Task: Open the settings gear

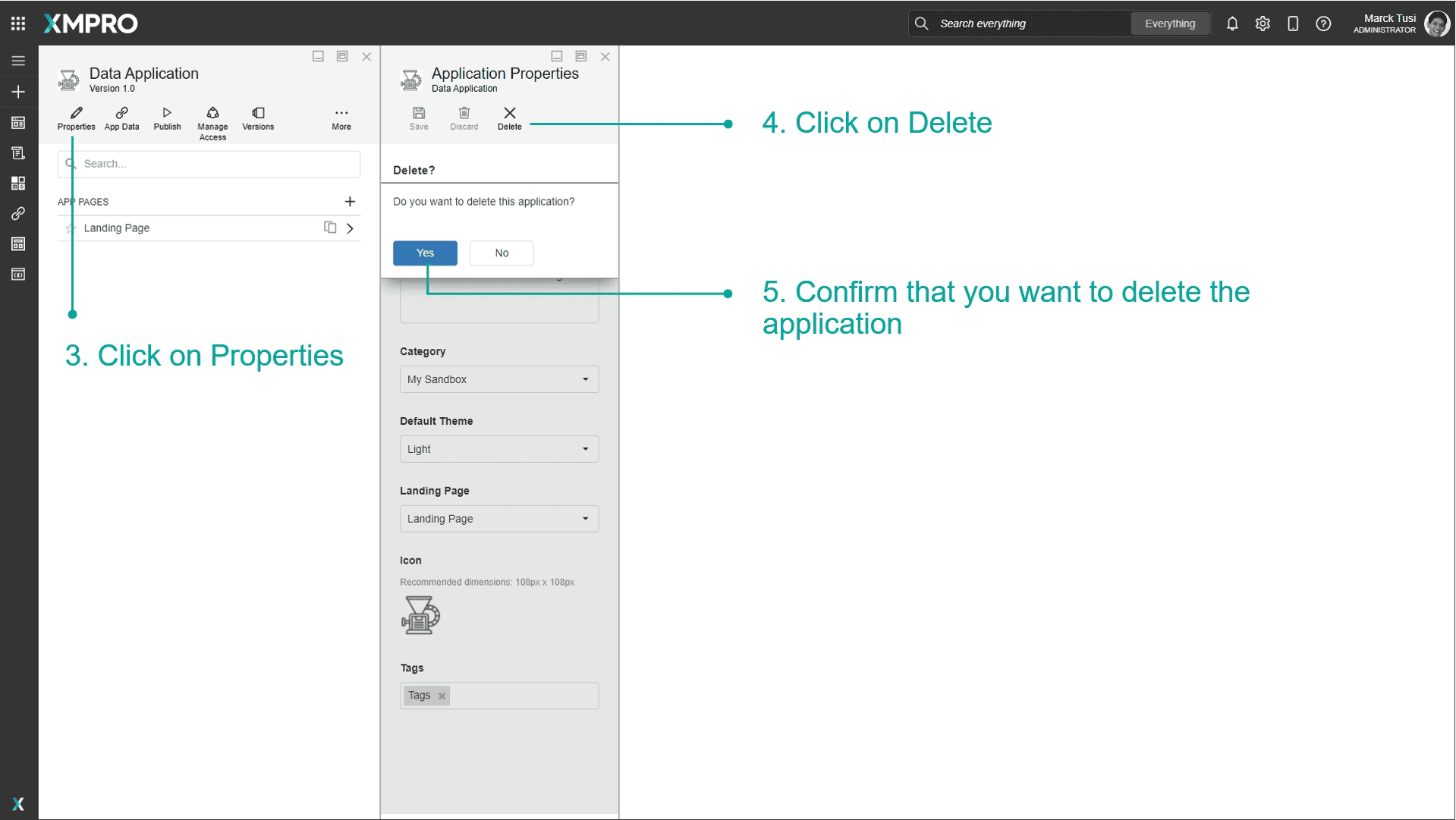Action: pos(1263,24)
